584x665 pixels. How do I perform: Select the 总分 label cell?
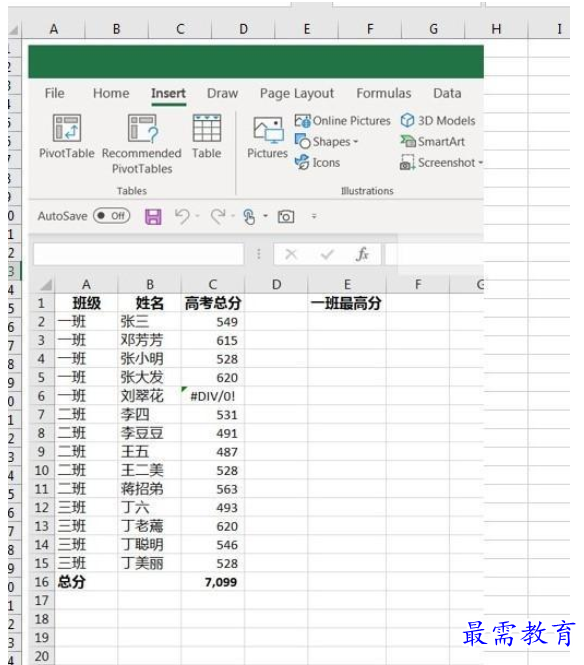87,582
